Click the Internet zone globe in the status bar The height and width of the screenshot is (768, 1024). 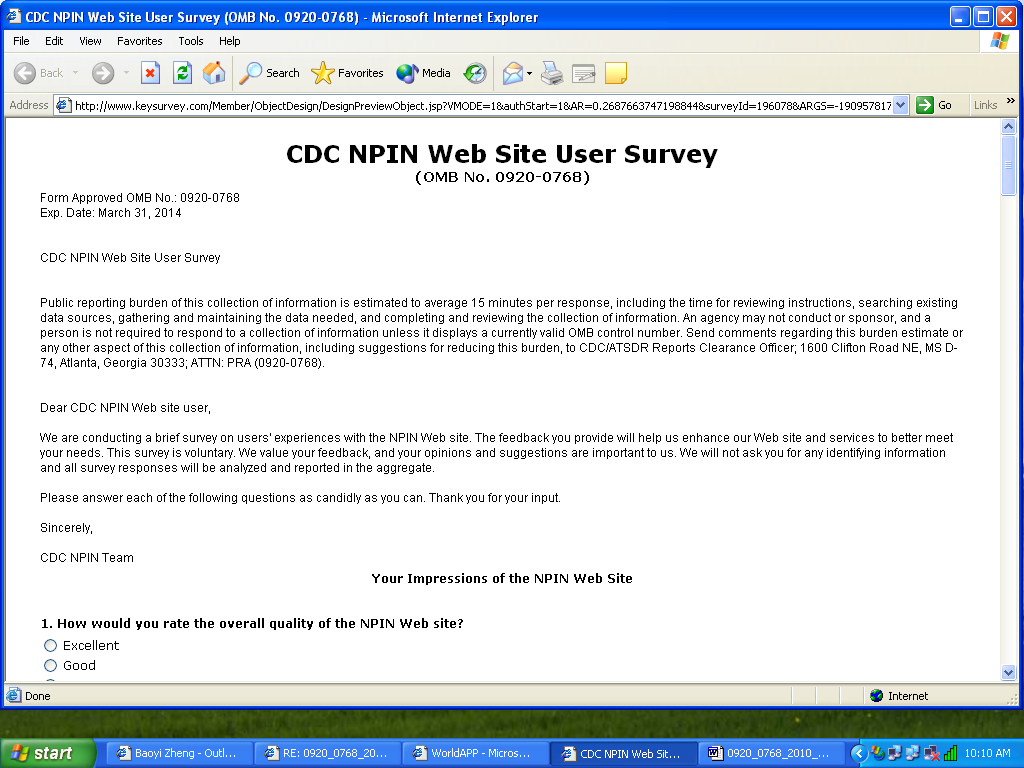(x=876, y=696)
